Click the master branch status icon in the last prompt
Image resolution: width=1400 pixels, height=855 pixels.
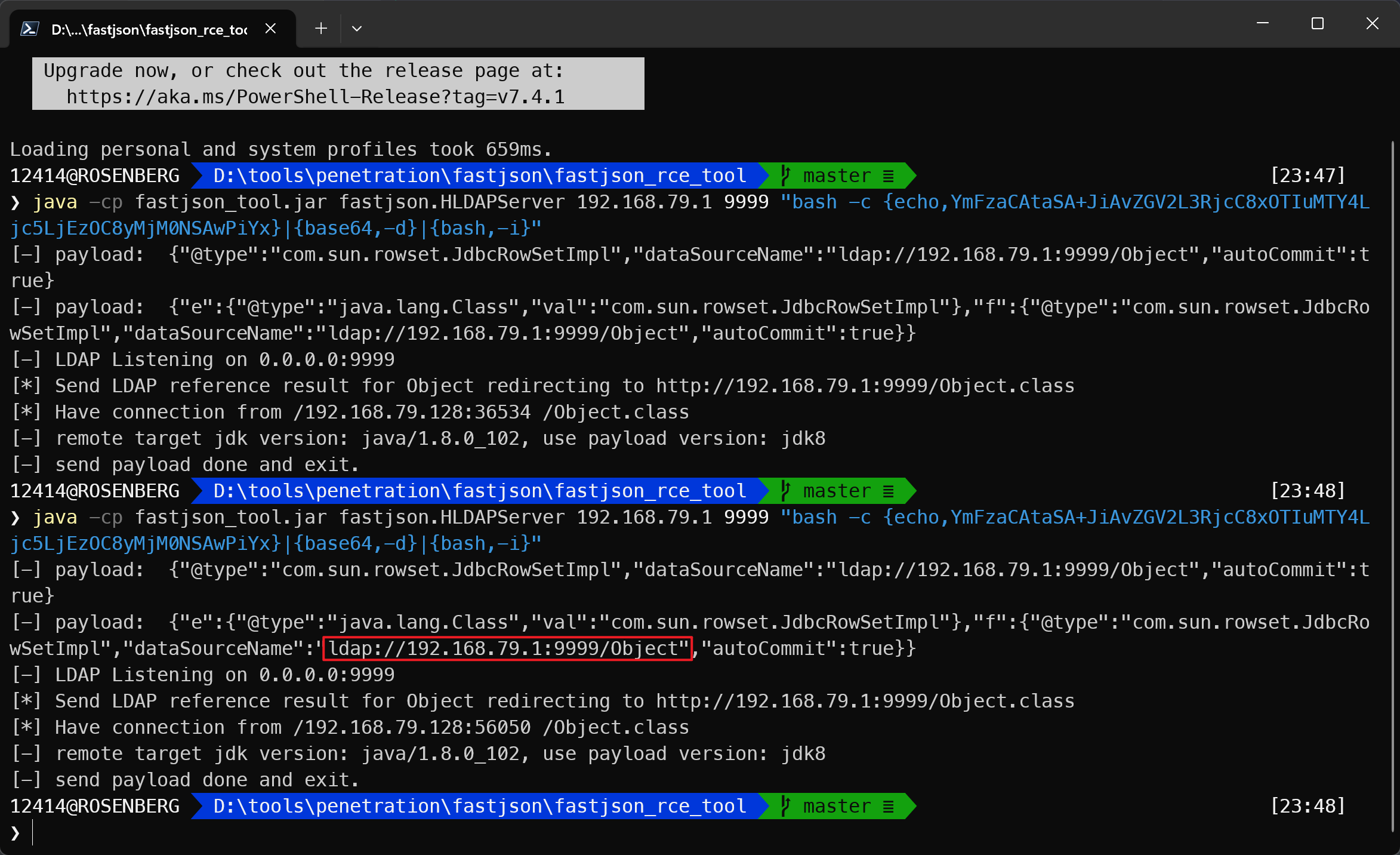point(888,806)
